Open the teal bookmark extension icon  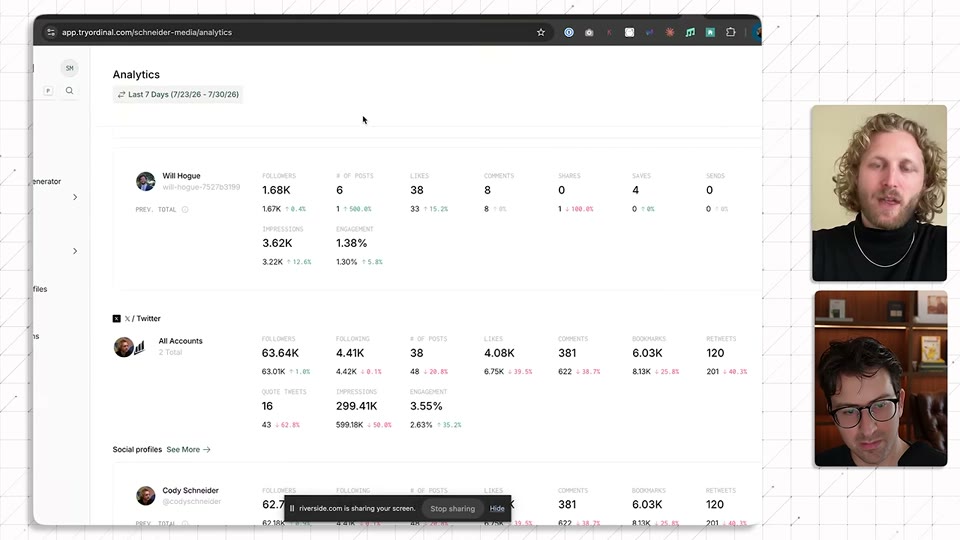[710, 32]
